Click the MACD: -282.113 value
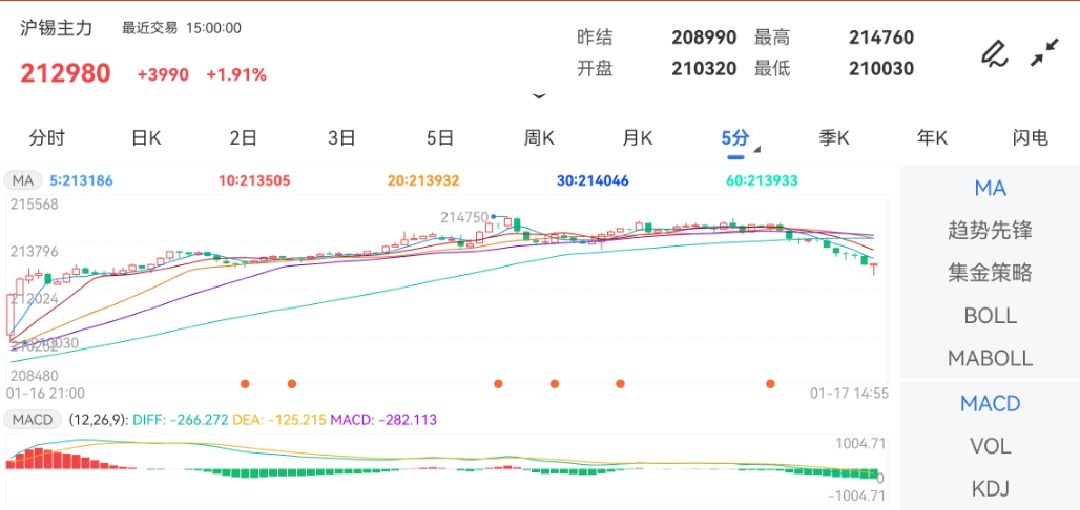 click(384, 420)
